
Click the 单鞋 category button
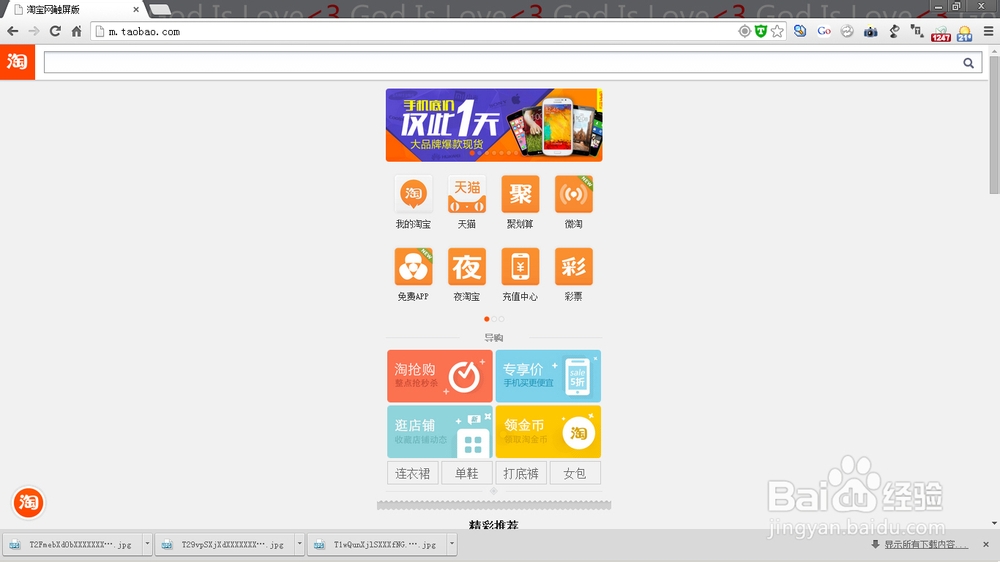pyautogui.click(x=467, y=473)
